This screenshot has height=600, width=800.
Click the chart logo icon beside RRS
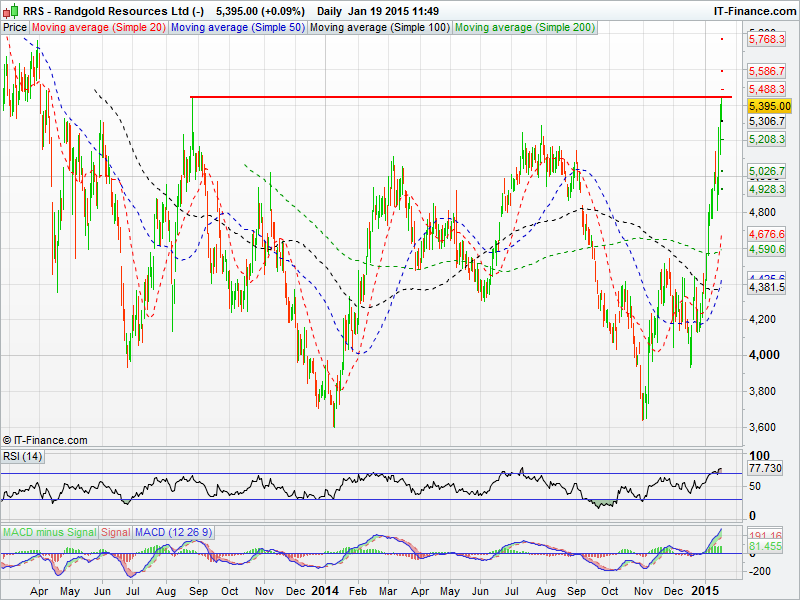11,10
